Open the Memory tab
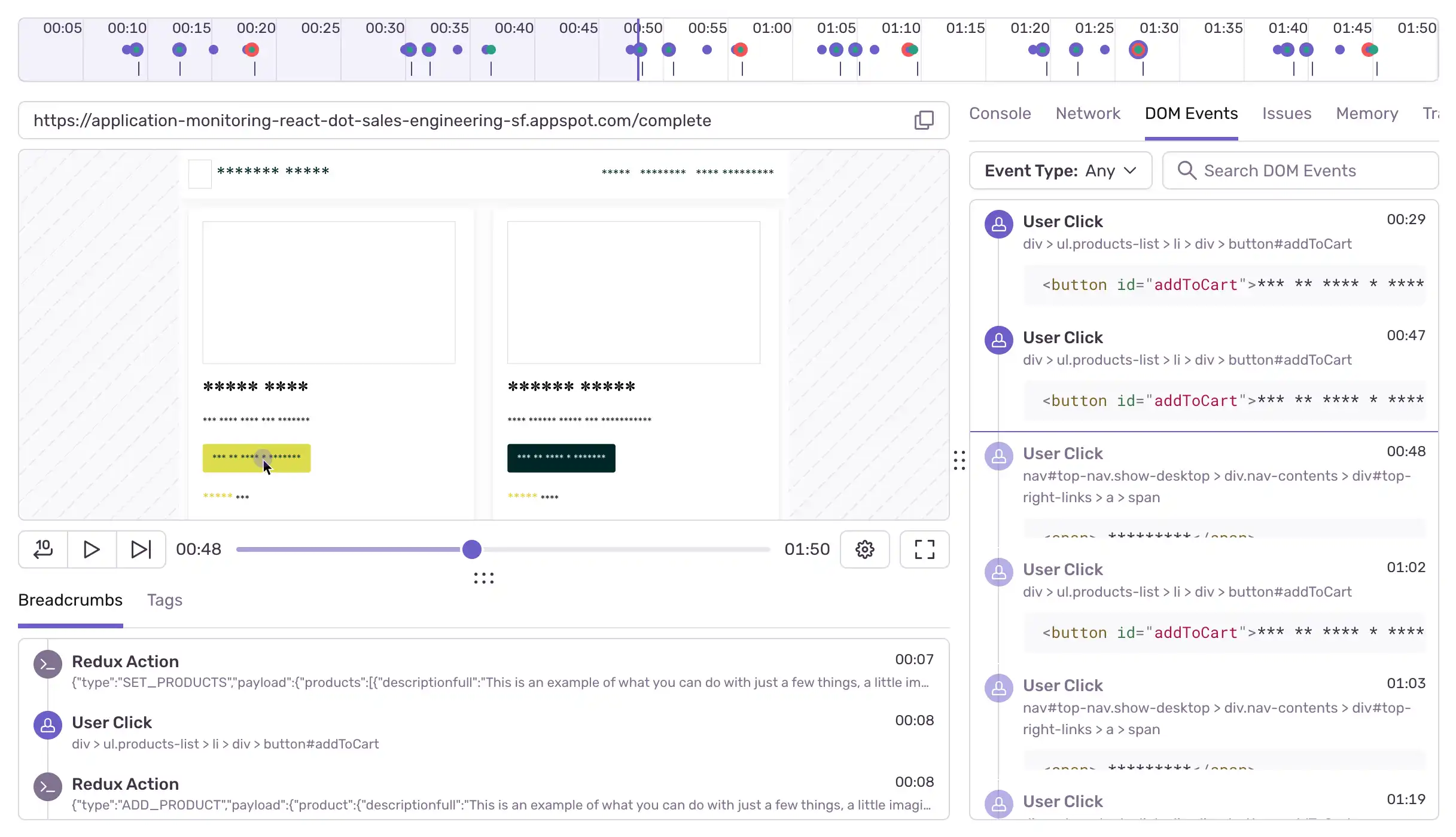Image resolution: width=1456 pixels, height=837 pixels. tap(1367, 114)
